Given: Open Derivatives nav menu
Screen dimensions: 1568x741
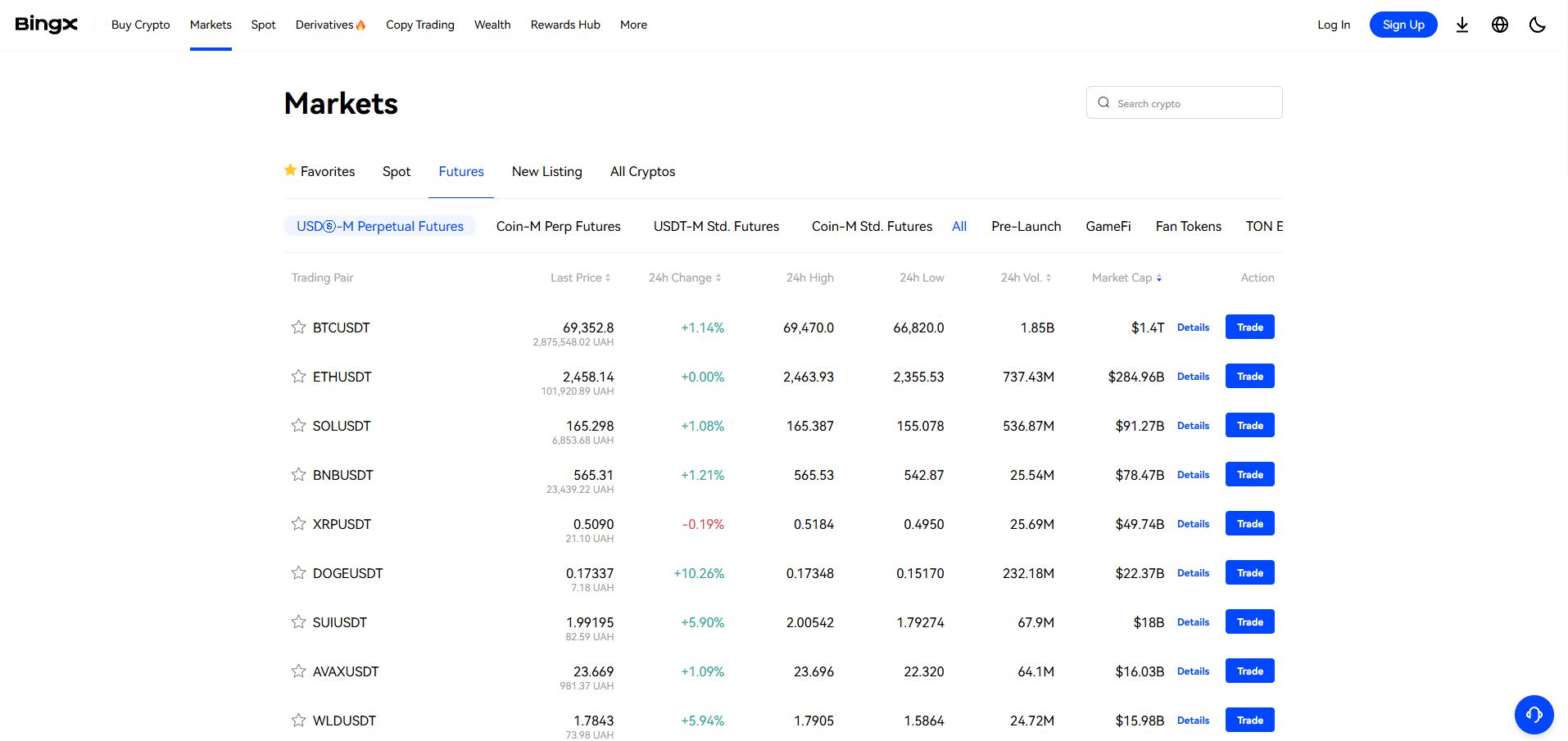Looking at the screenshot, I should [330, 25].
